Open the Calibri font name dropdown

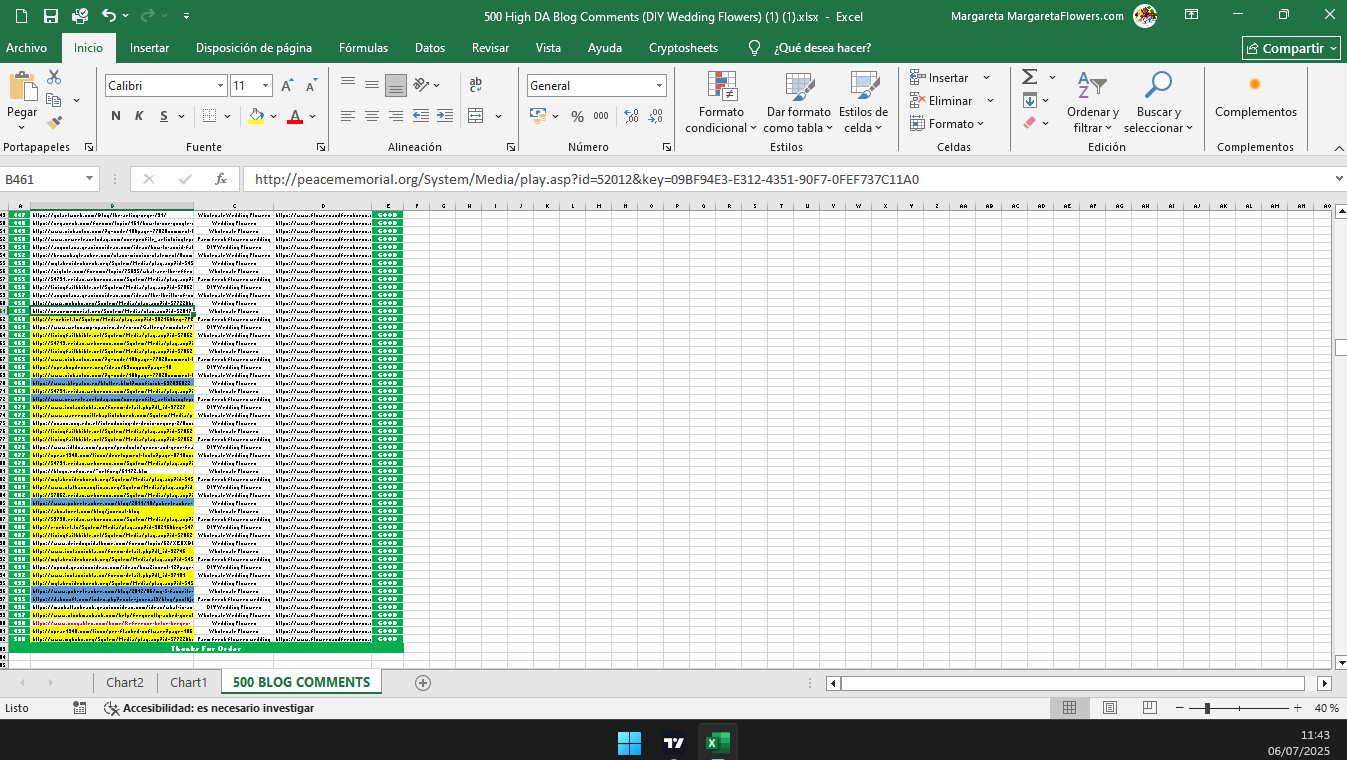pos(220,86)
